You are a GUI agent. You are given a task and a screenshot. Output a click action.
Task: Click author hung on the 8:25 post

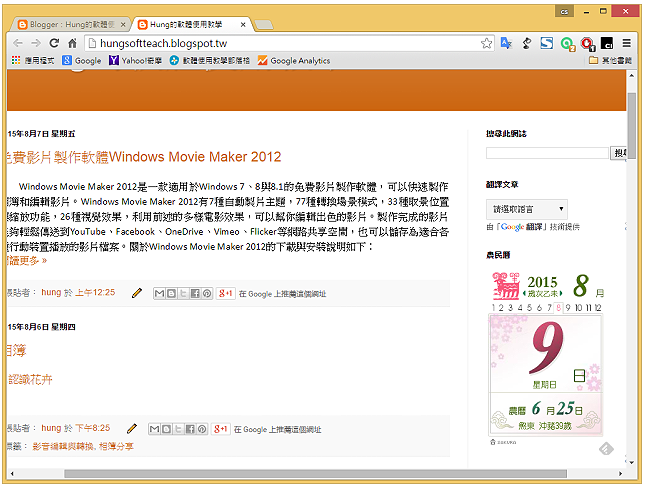(51, 428)
